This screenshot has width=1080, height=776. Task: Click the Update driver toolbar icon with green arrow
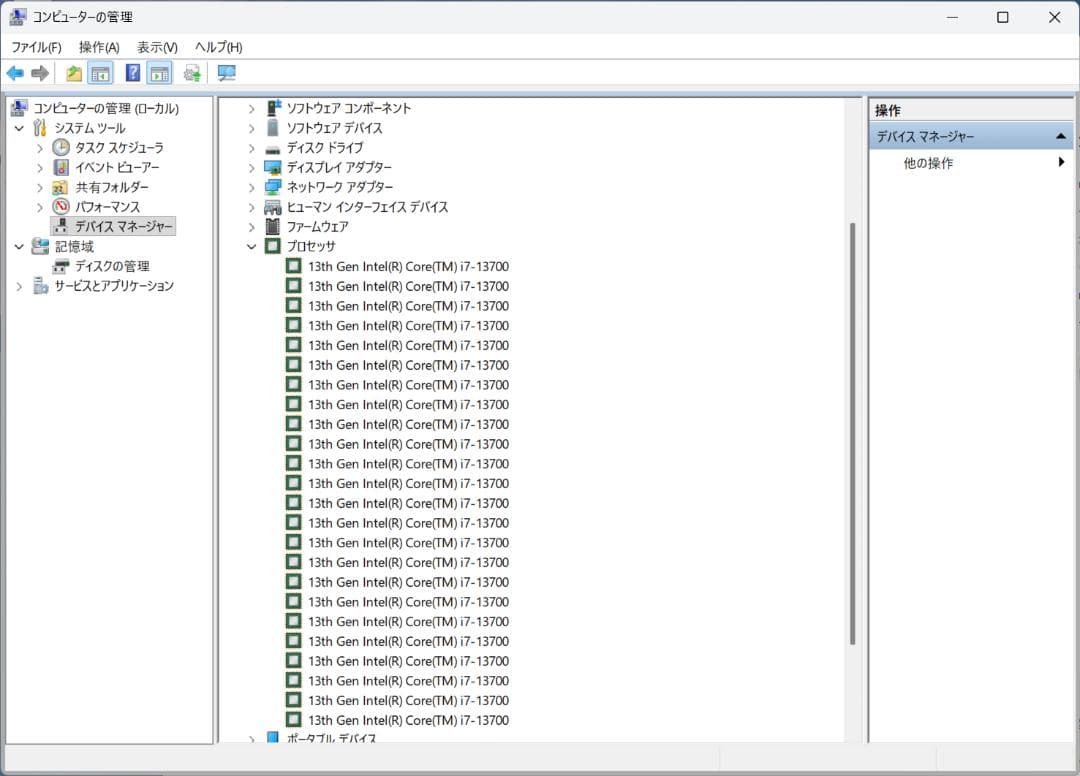[x=192, y=73]
